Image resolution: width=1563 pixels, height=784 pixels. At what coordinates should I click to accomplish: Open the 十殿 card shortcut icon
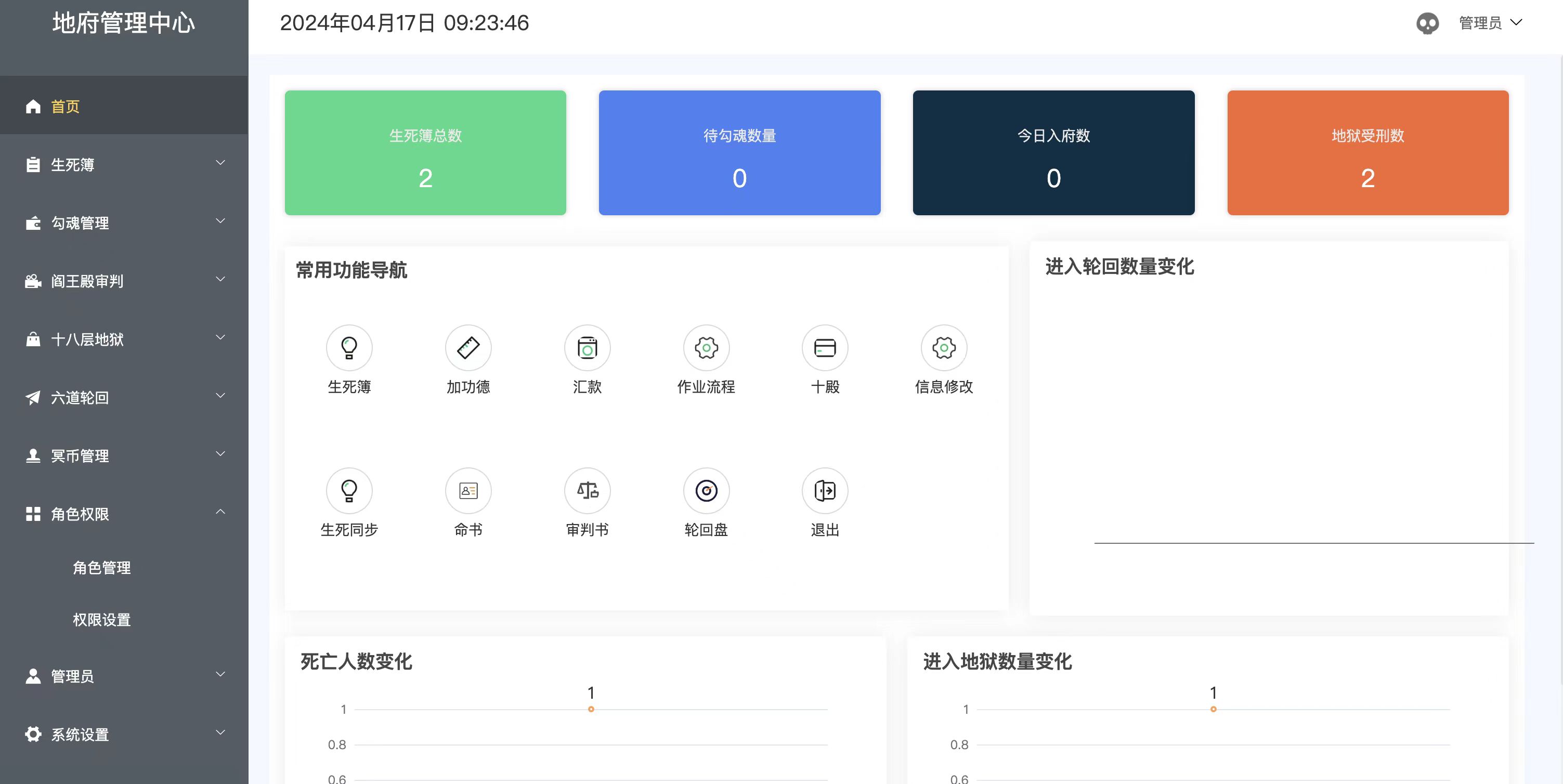coord(825,348)
